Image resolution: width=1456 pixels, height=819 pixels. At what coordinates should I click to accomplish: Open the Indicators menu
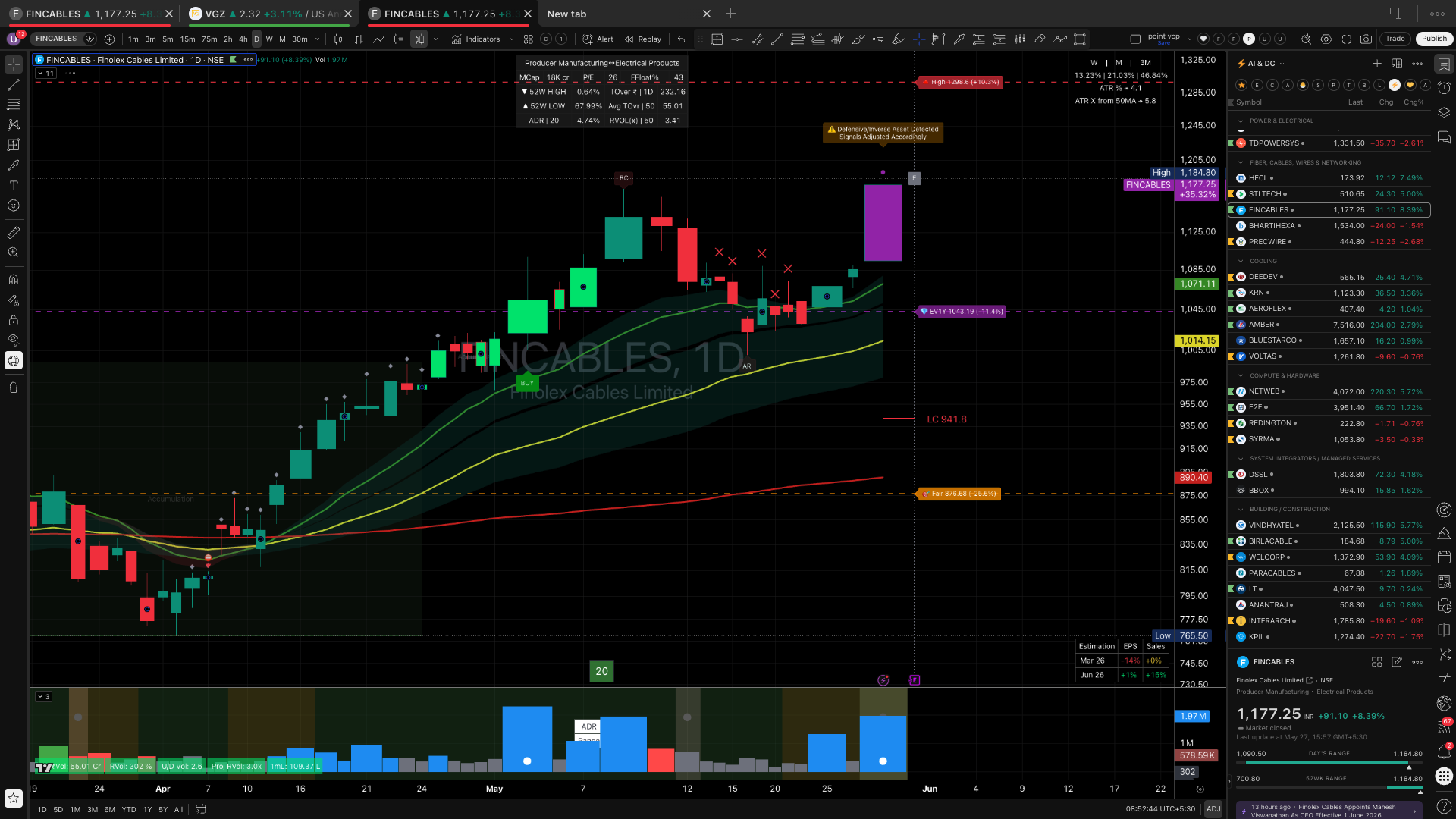[475, 39]
